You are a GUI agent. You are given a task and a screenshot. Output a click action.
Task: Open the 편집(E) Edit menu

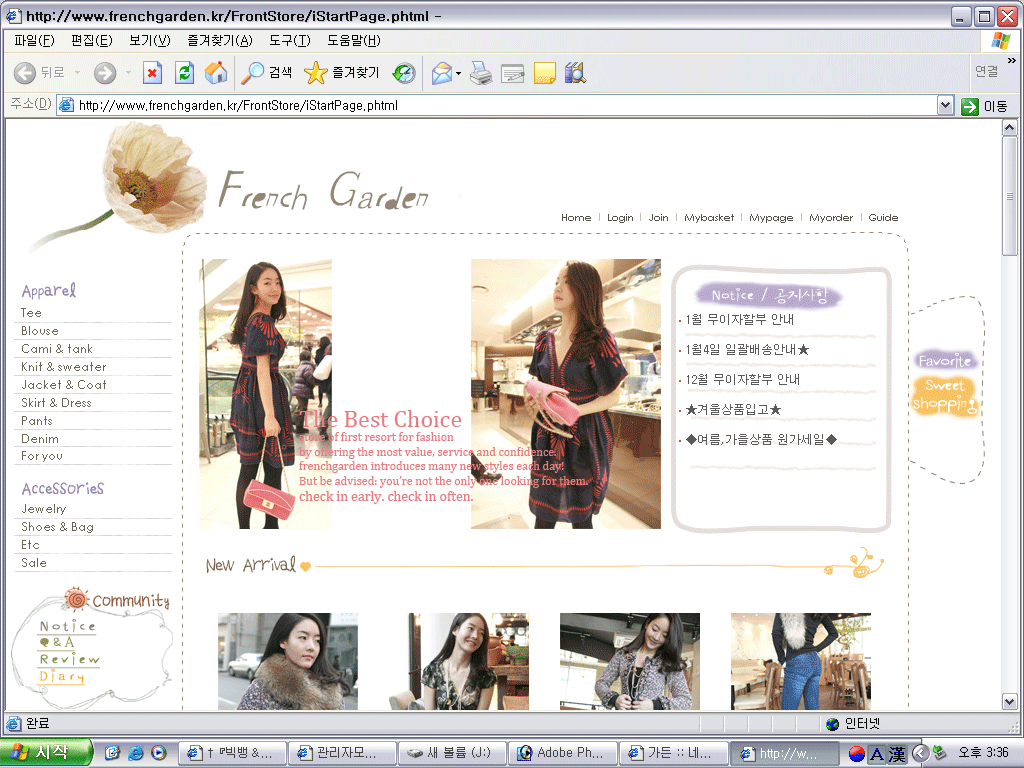91,40
